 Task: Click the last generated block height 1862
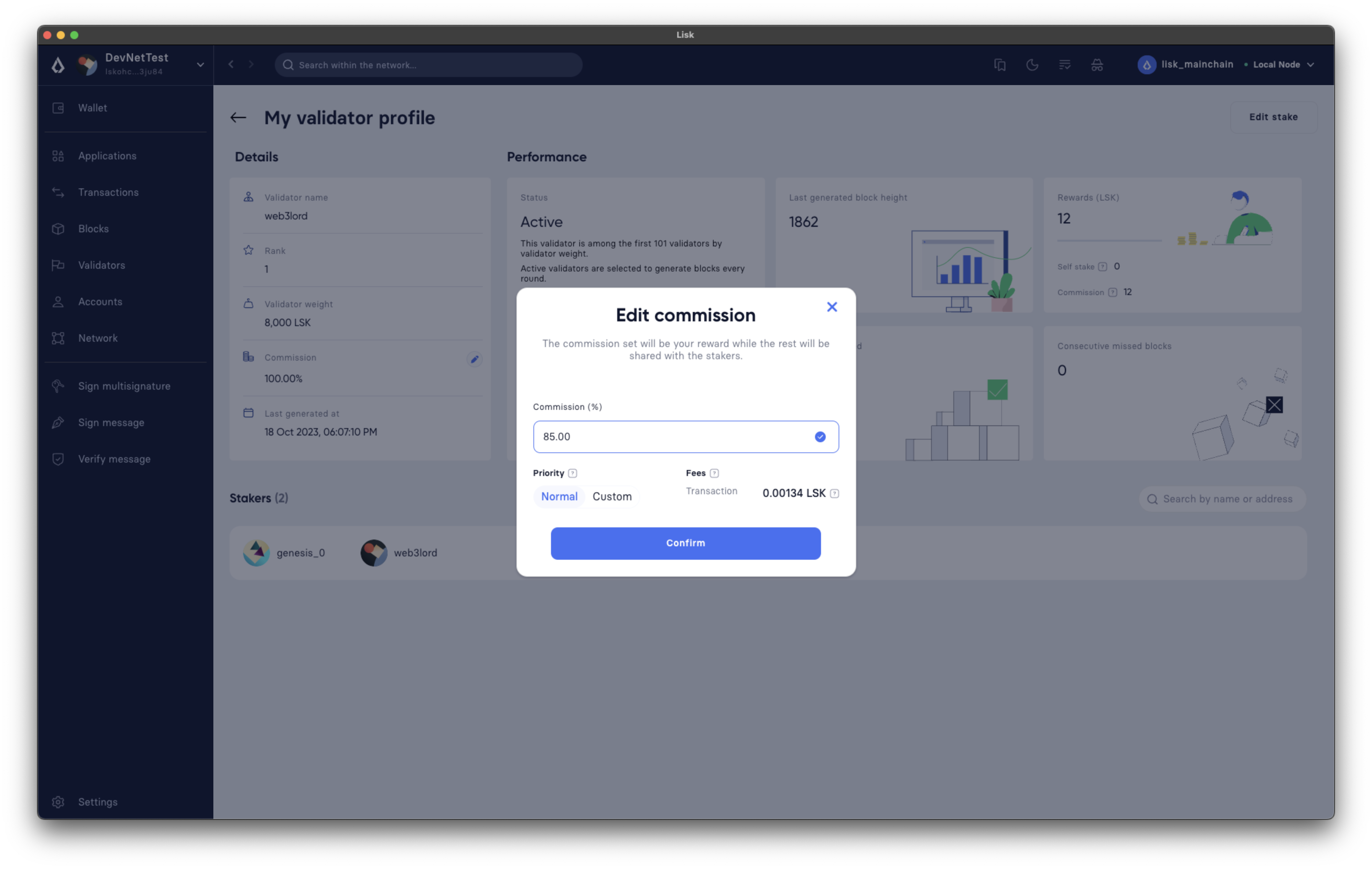803,222
